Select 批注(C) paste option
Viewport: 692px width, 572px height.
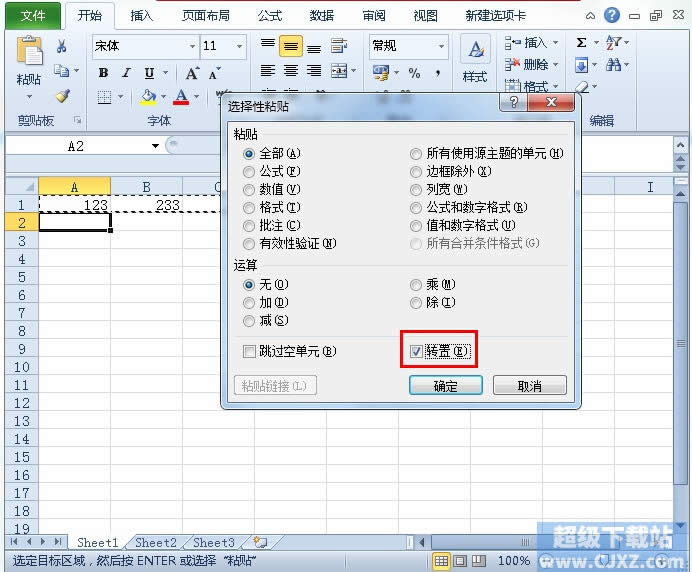coord(271,226)
